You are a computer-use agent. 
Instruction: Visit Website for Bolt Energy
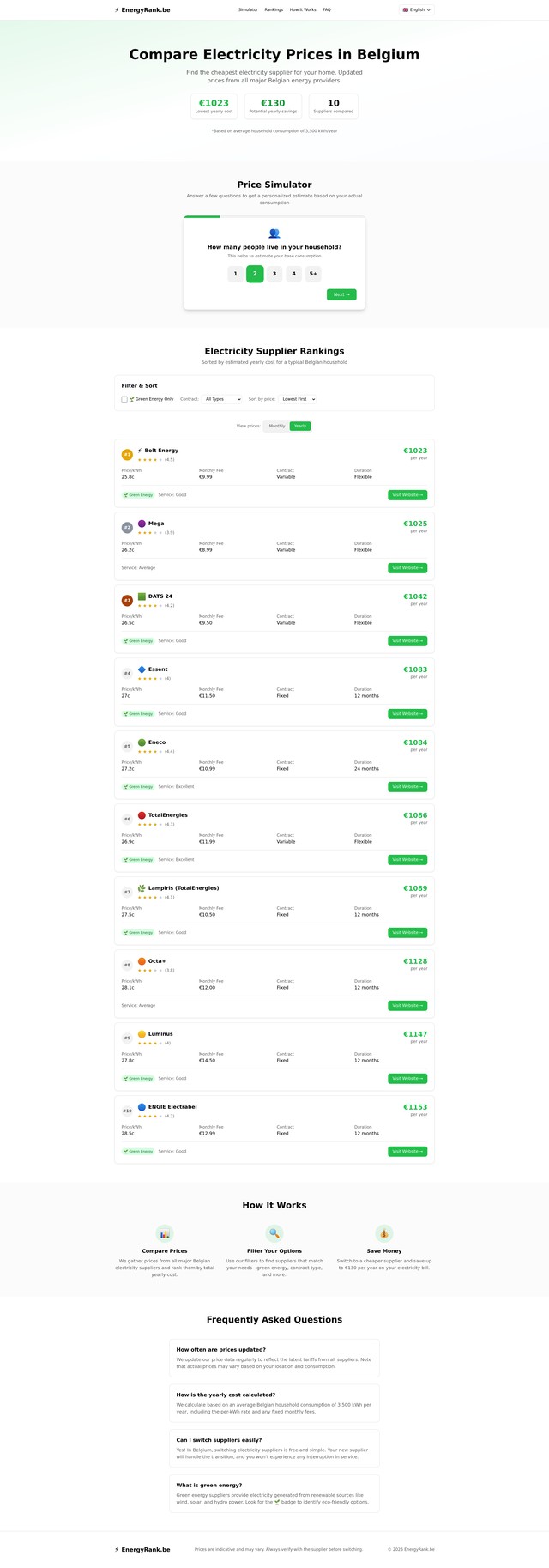(407, 495)
